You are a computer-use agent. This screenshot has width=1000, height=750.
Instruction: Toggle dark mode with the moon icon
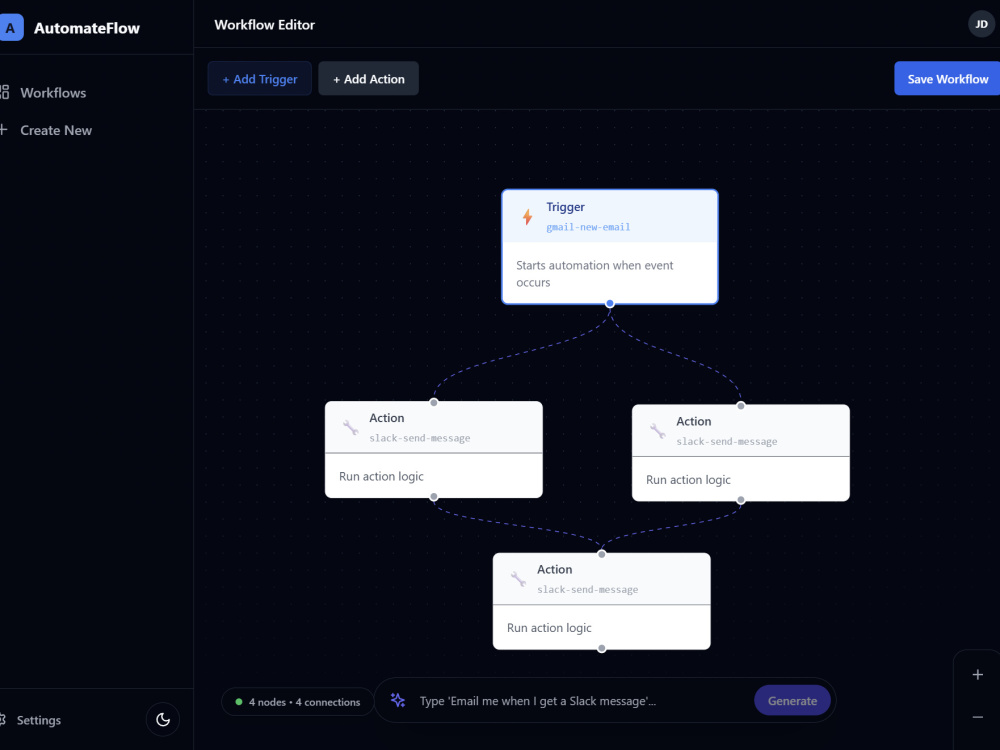point(163,719)
